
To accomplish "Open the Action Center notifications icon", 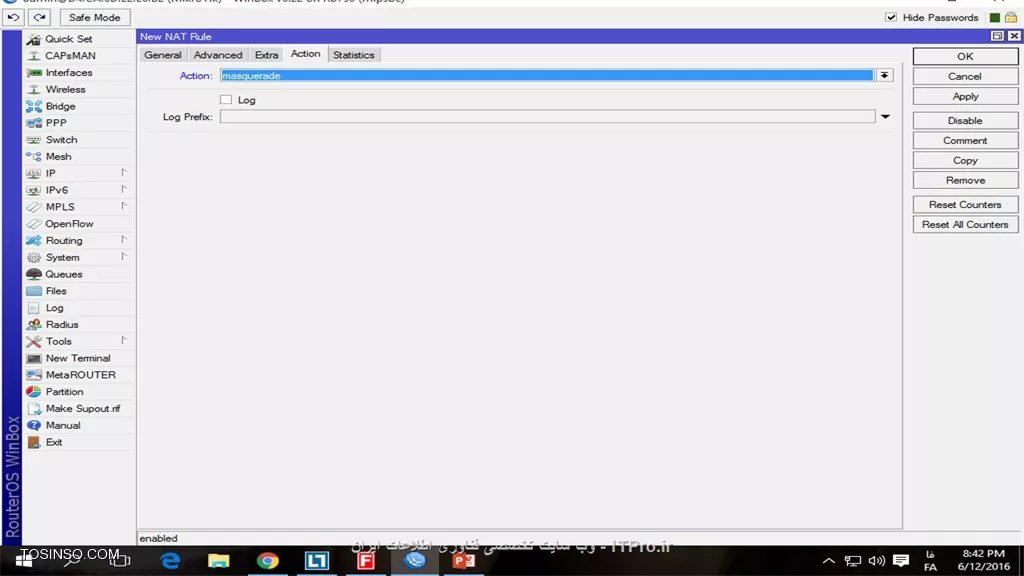I will [901, 561].
